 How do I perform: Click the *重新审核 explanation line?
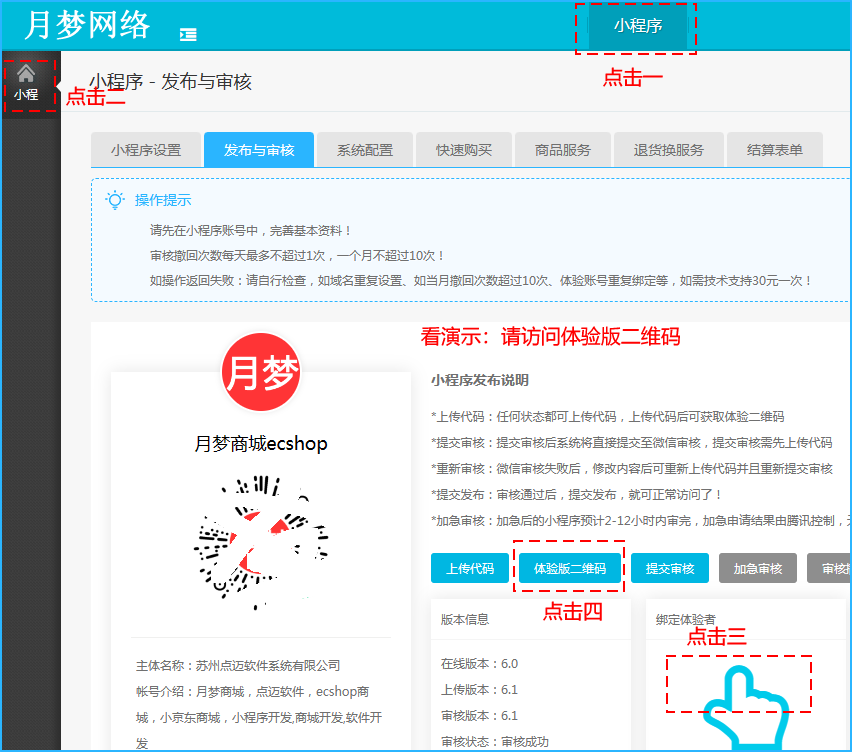click(x=631, y=469)
